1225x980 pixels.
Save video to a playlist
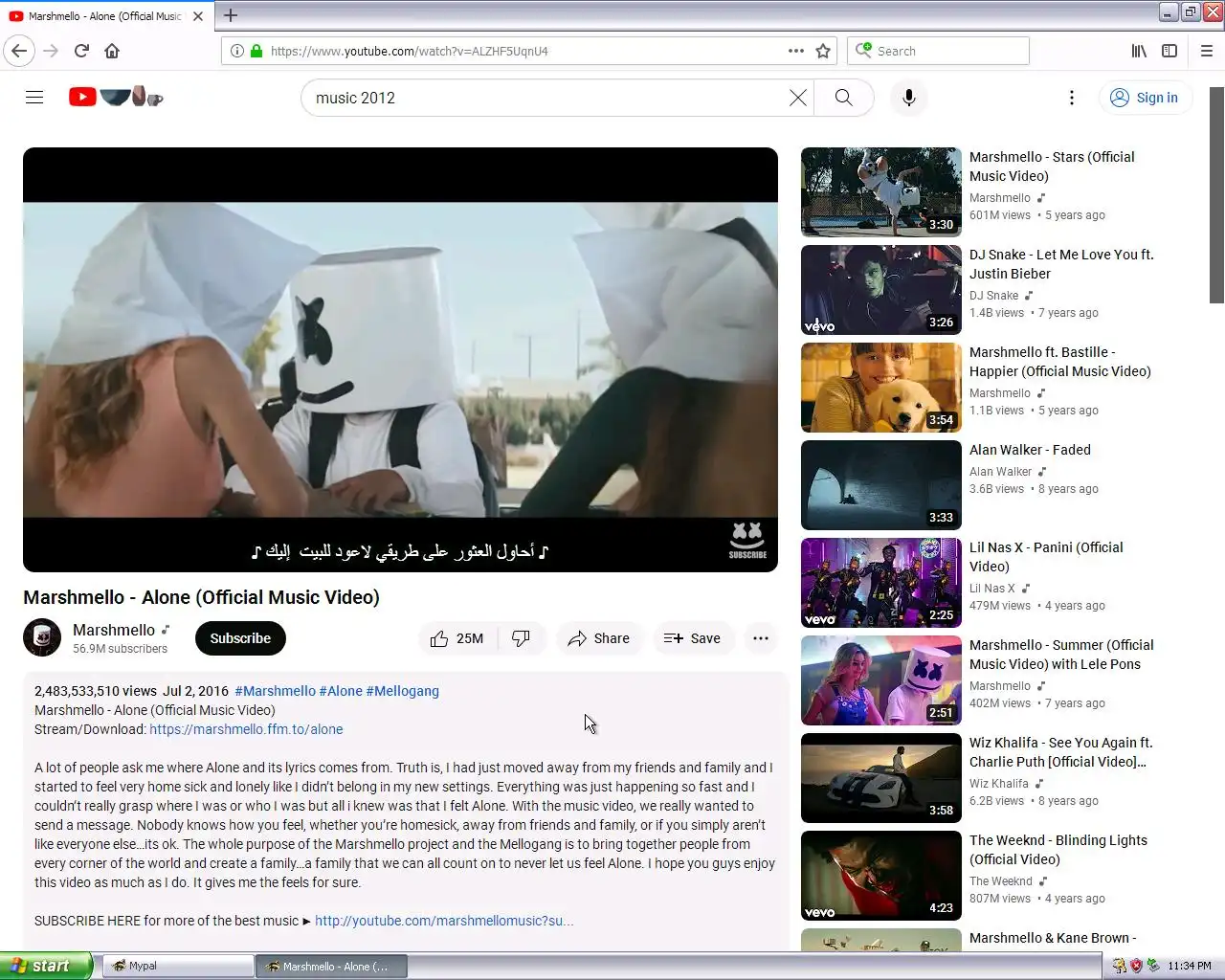[693, 638]
